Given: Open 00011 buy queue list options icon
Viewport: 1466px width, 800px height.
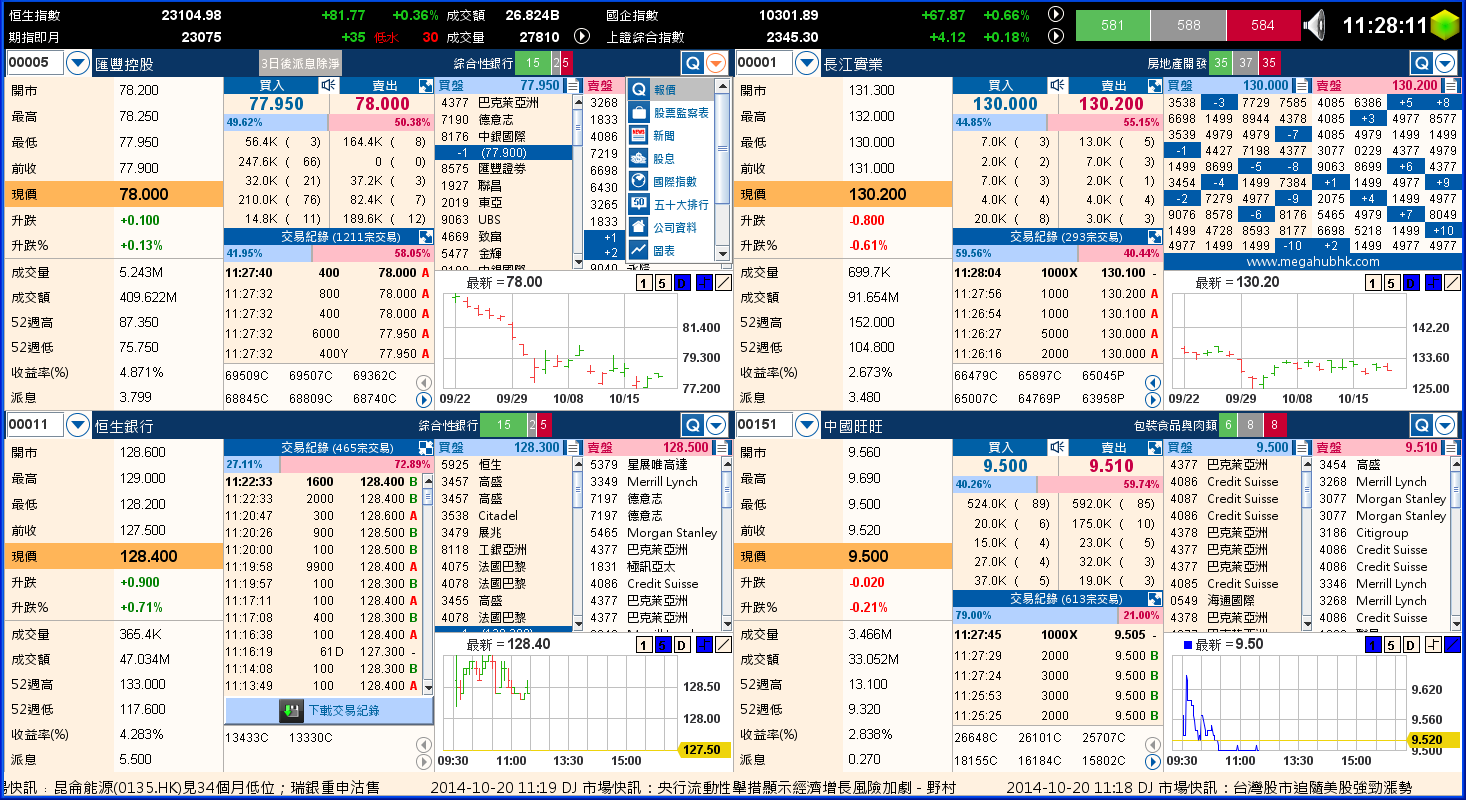Looking at the screenshot, I should [573, 447].
